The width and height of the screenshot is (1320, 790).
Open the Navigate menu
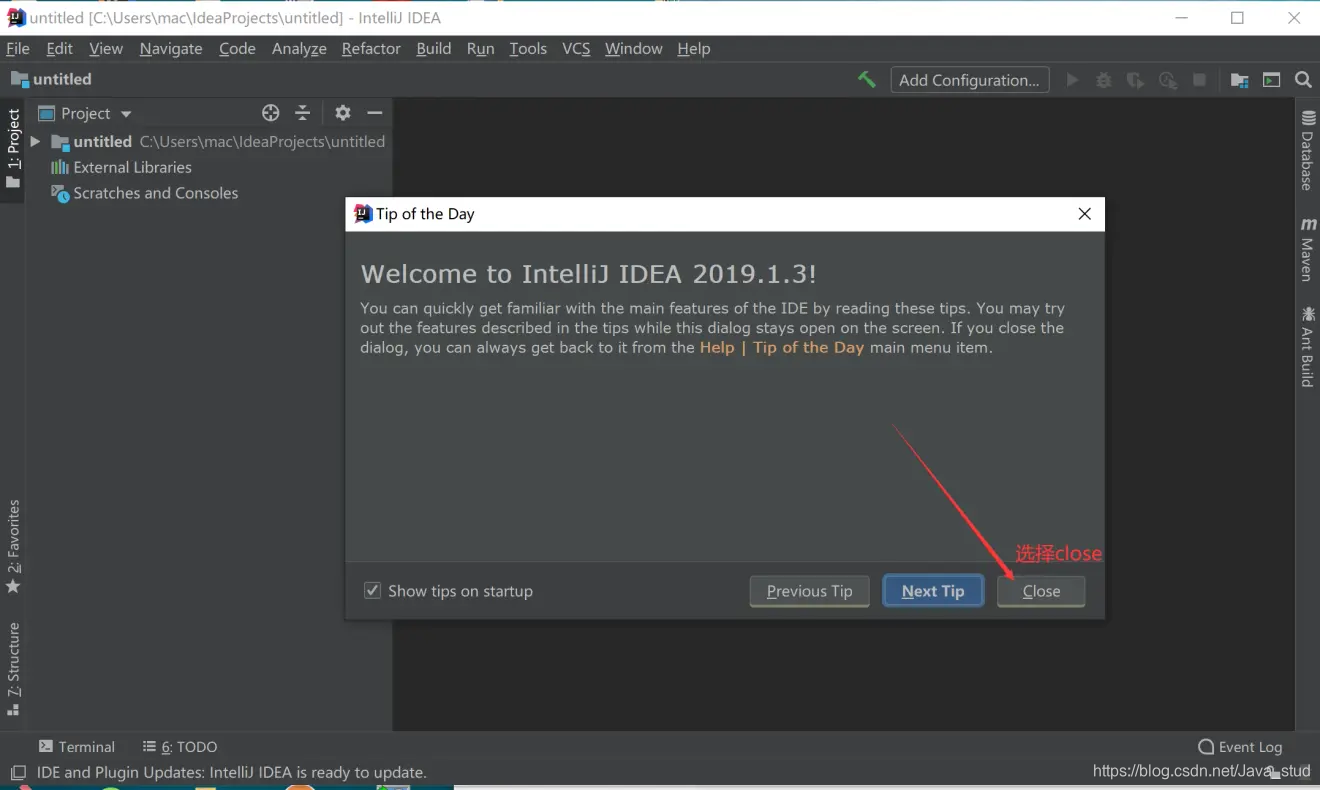click(x=171, y=48)
